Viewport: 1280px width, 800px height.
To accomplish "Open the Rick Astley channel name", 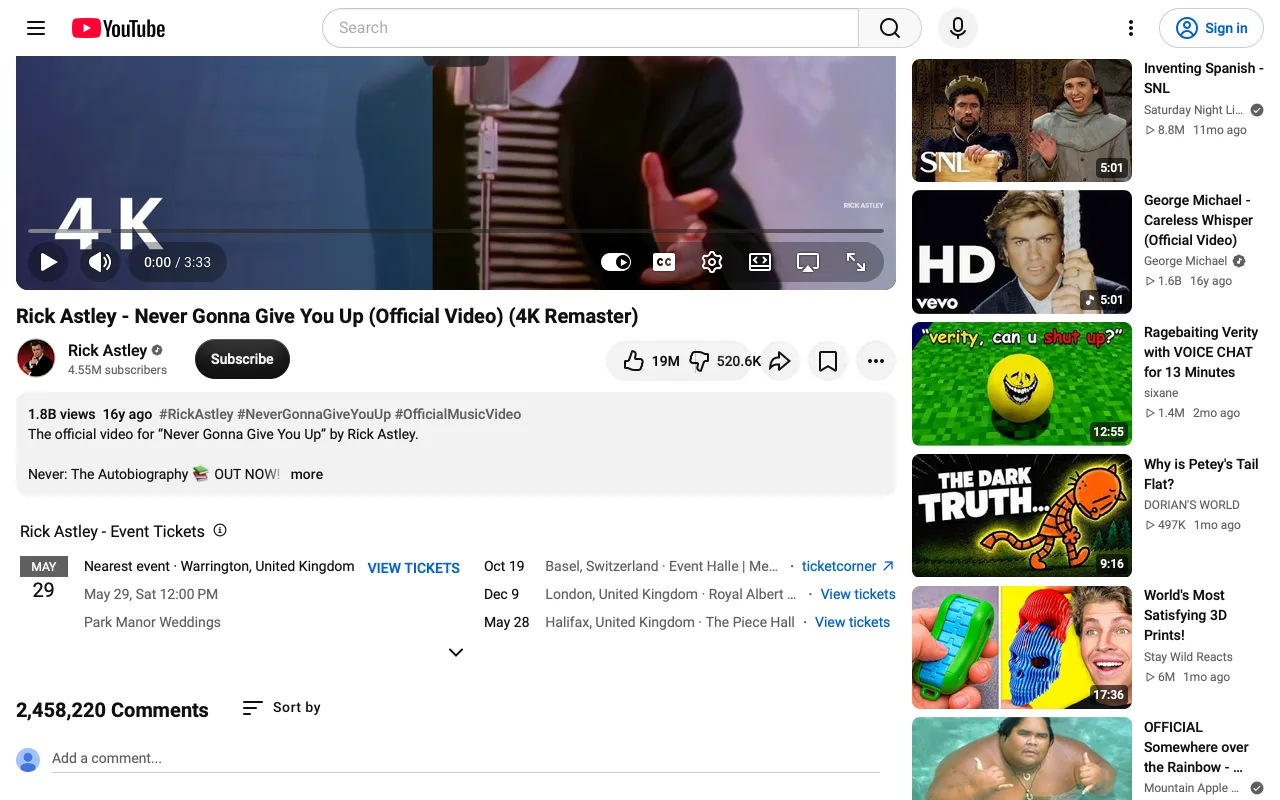I will pos(107,350).
